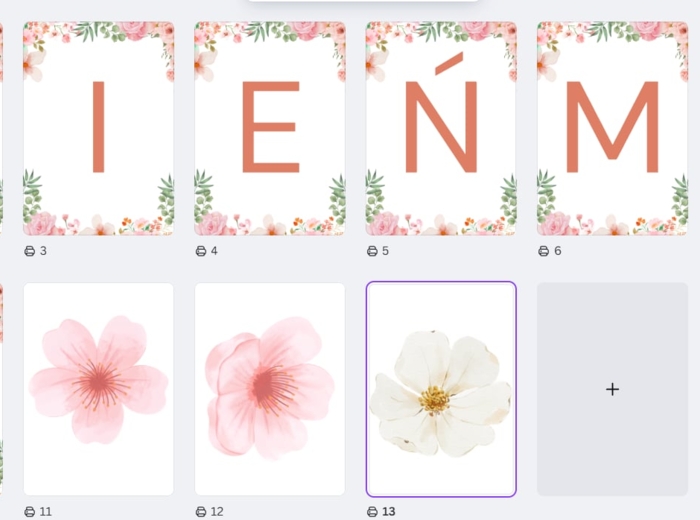The height and width of the screenshot is (520, 700).
Task: Click the page number label 13
Action: 389,512
